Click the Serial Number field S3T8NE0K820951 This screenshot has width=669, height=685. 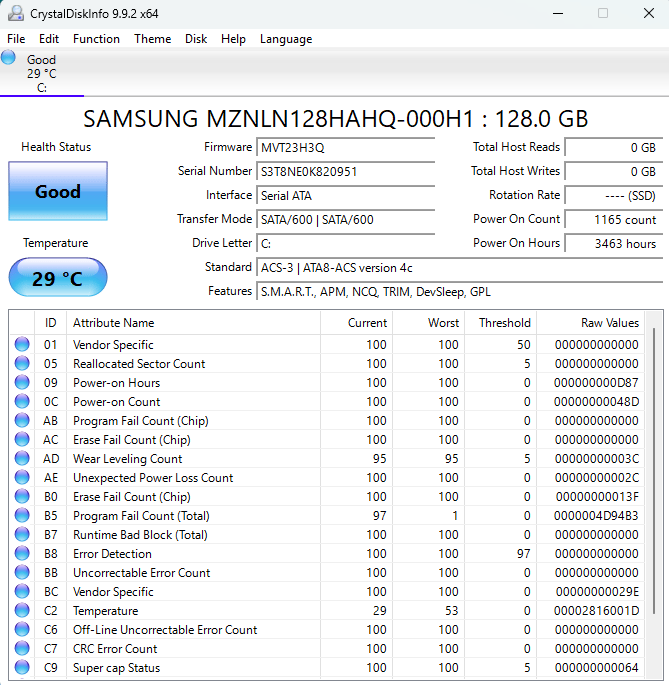(345, 172)
